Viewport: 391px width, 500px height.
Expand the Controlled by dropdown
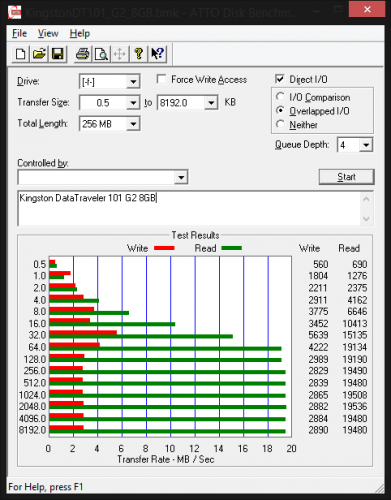click(181, 177)
